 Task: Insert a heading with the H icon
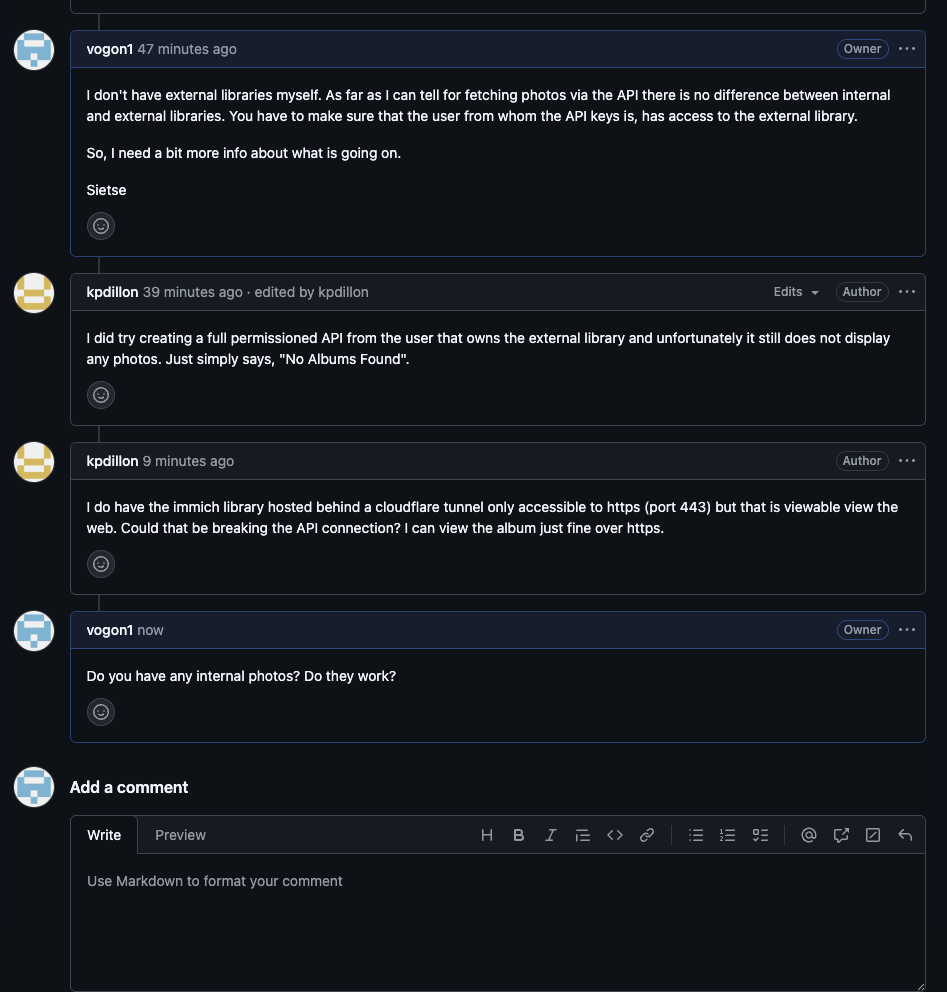487,835
